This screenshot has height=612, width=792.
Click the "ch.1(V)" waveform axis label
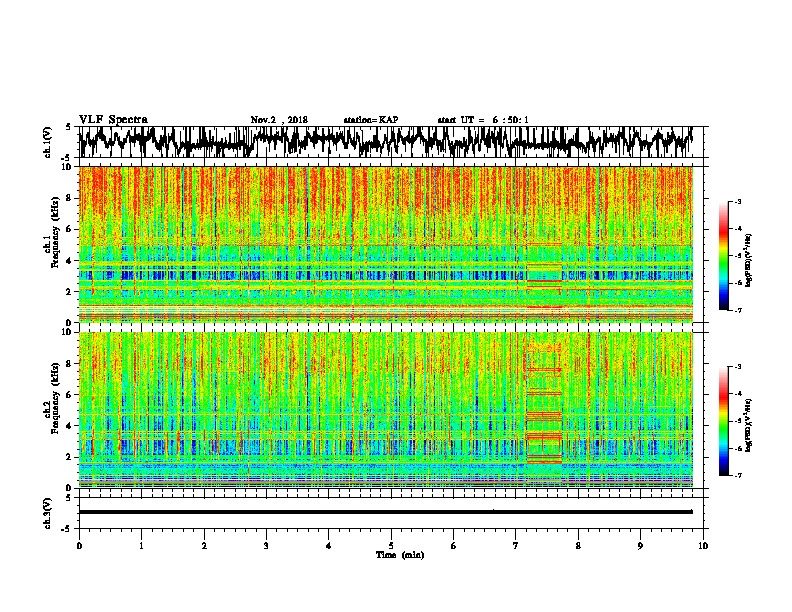pos(47,142)
